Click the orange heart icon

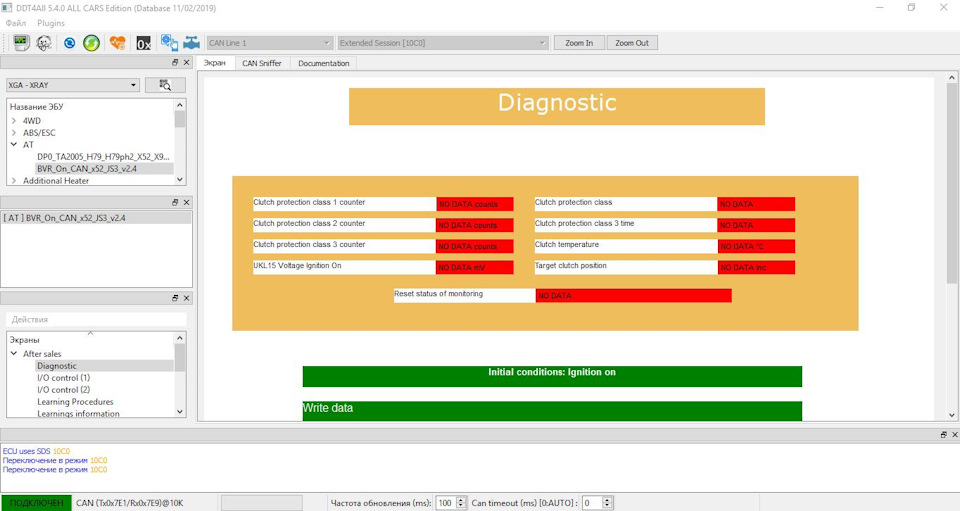point(118,43)
